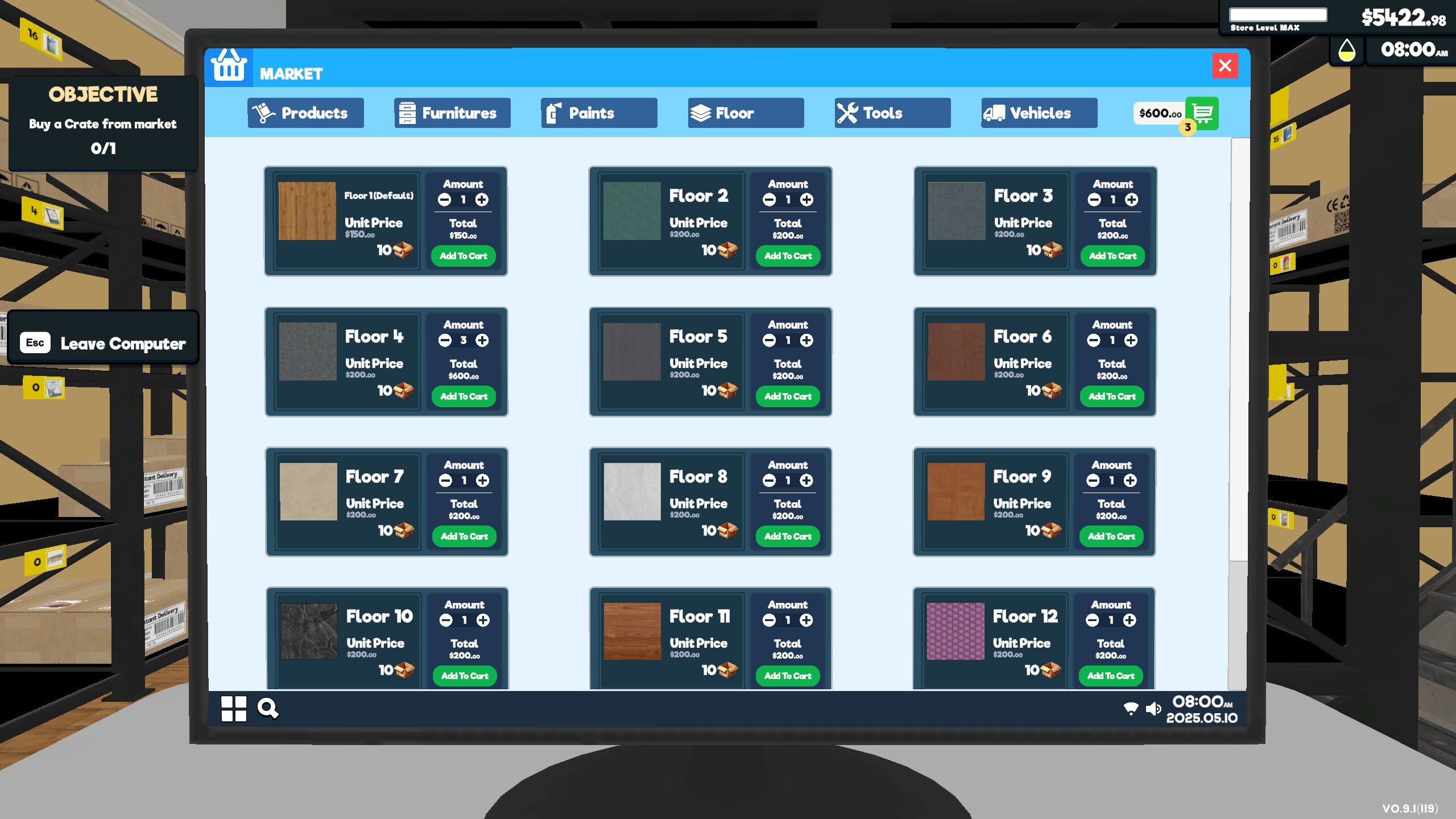Click the Leave Computer Esc button
Viewport: 1456px width, 819px height.
click(104, 343)
